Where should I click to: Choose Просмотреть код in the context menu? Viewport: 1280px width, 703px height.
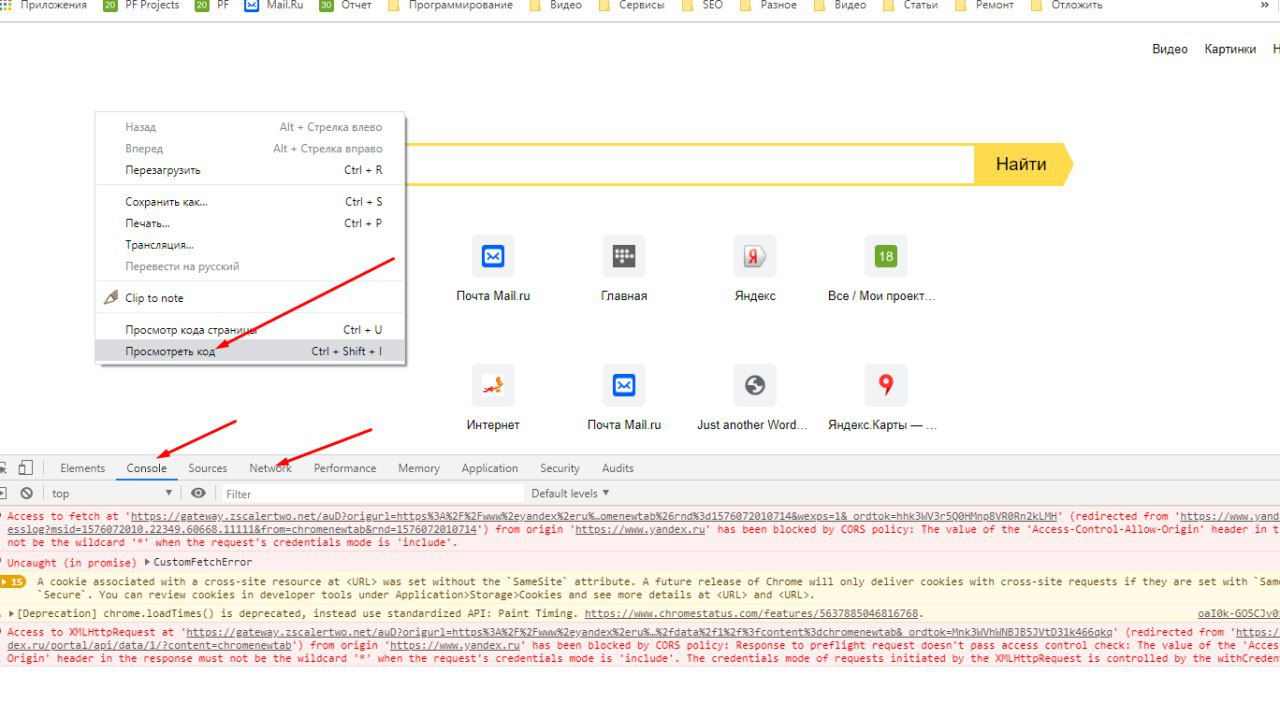click(250, 351)
